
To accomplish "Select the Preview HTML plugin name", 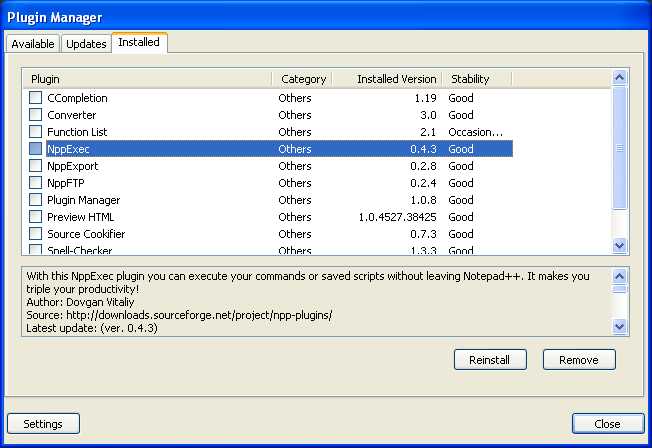I will pos(81,217).
